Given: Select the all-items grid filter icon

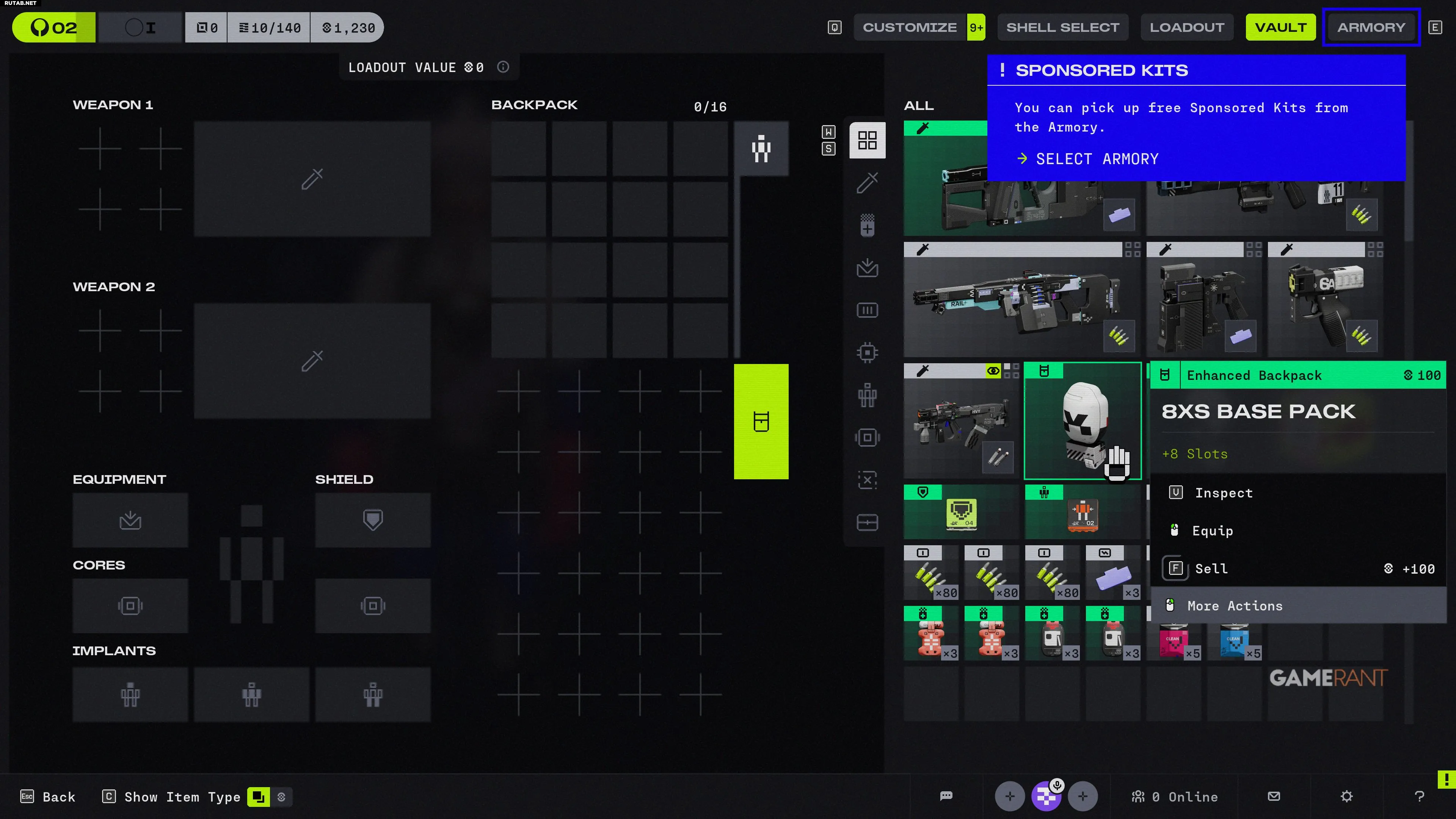Looking at the screenshot, I should pos(867,140).
